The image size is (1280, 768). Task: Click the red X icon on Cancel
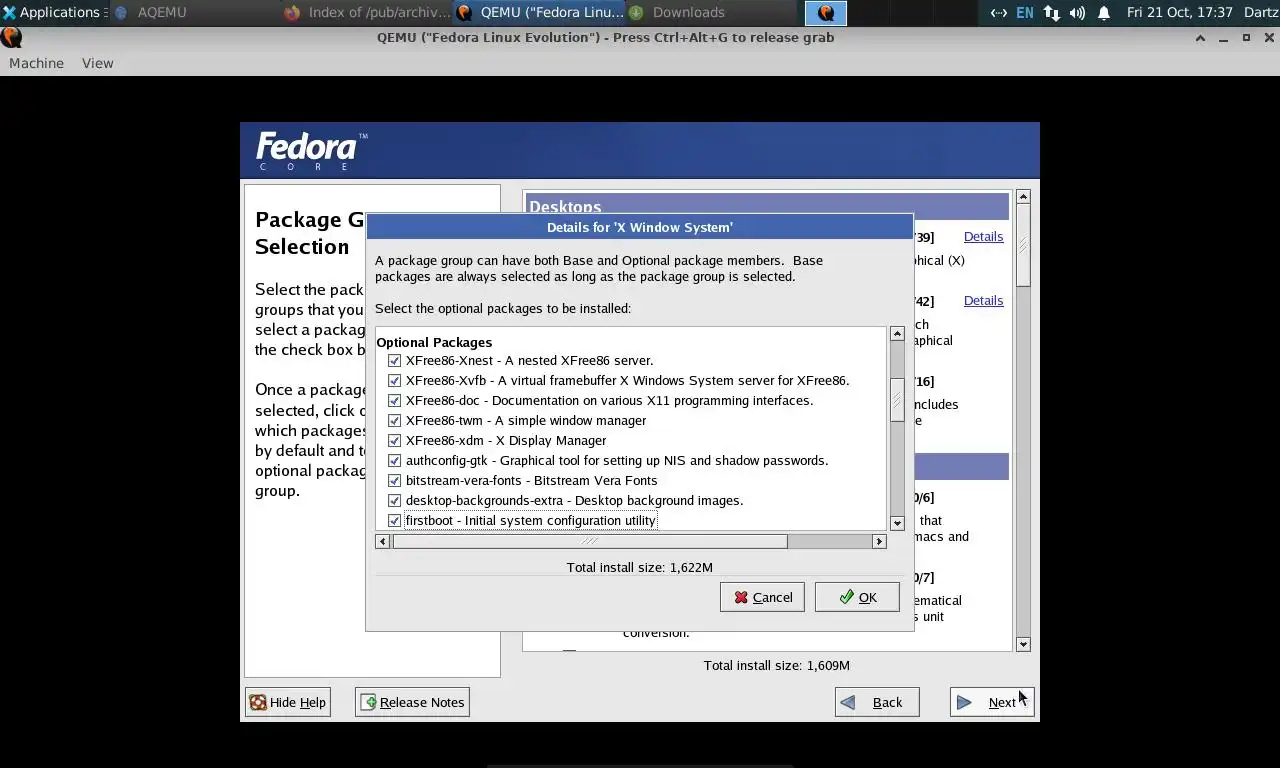[x=741, y=597]
